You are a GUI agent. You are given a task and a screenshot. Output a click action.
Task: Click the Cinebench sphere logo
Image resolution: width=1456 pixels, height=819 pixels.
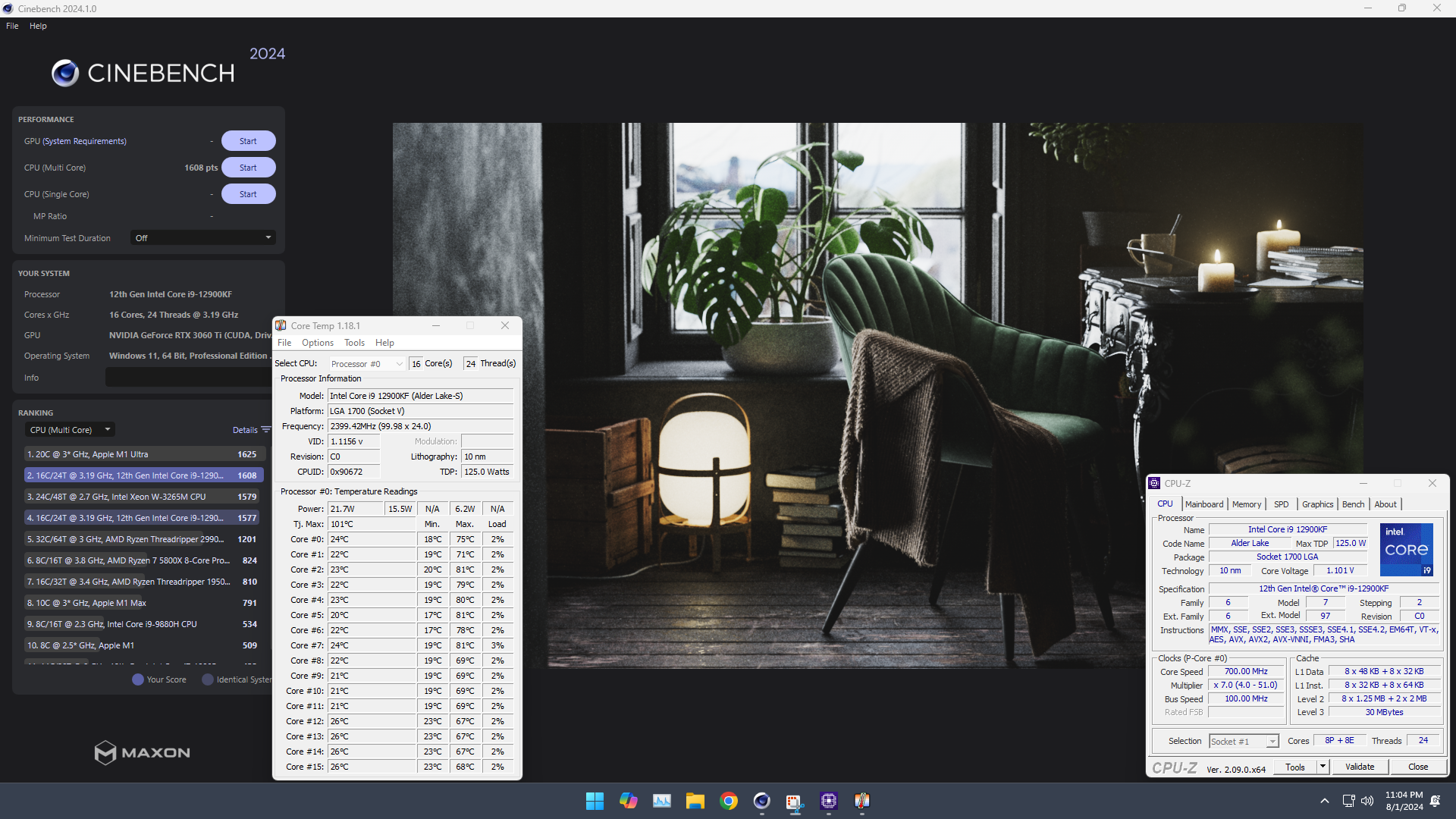pos(65,73)
